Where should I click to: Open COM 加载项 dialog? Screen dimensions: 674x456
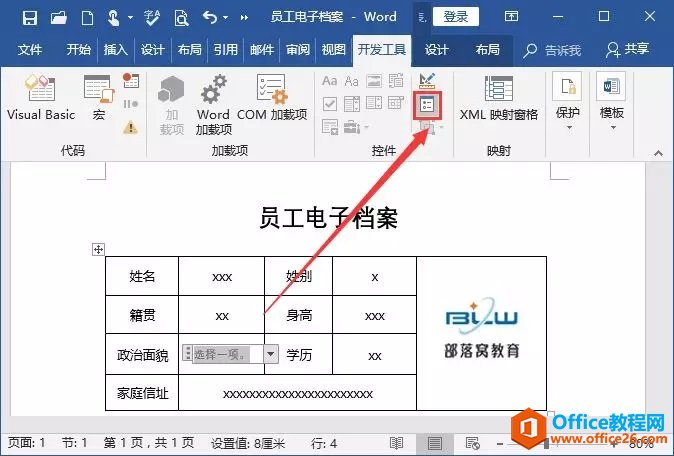(x=272, y=97)
